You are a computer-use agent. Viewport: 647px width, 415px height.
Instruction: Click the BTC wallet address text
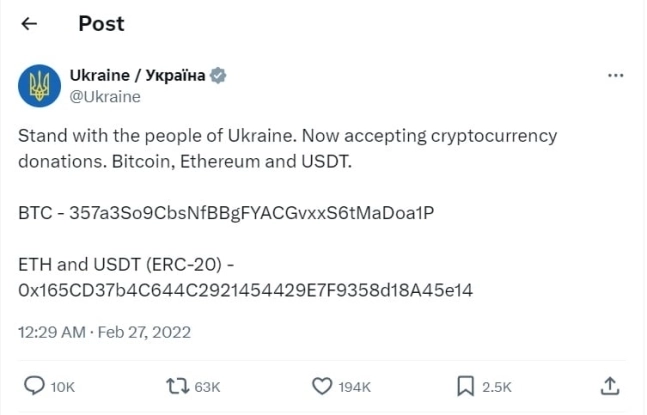(252, 213)
